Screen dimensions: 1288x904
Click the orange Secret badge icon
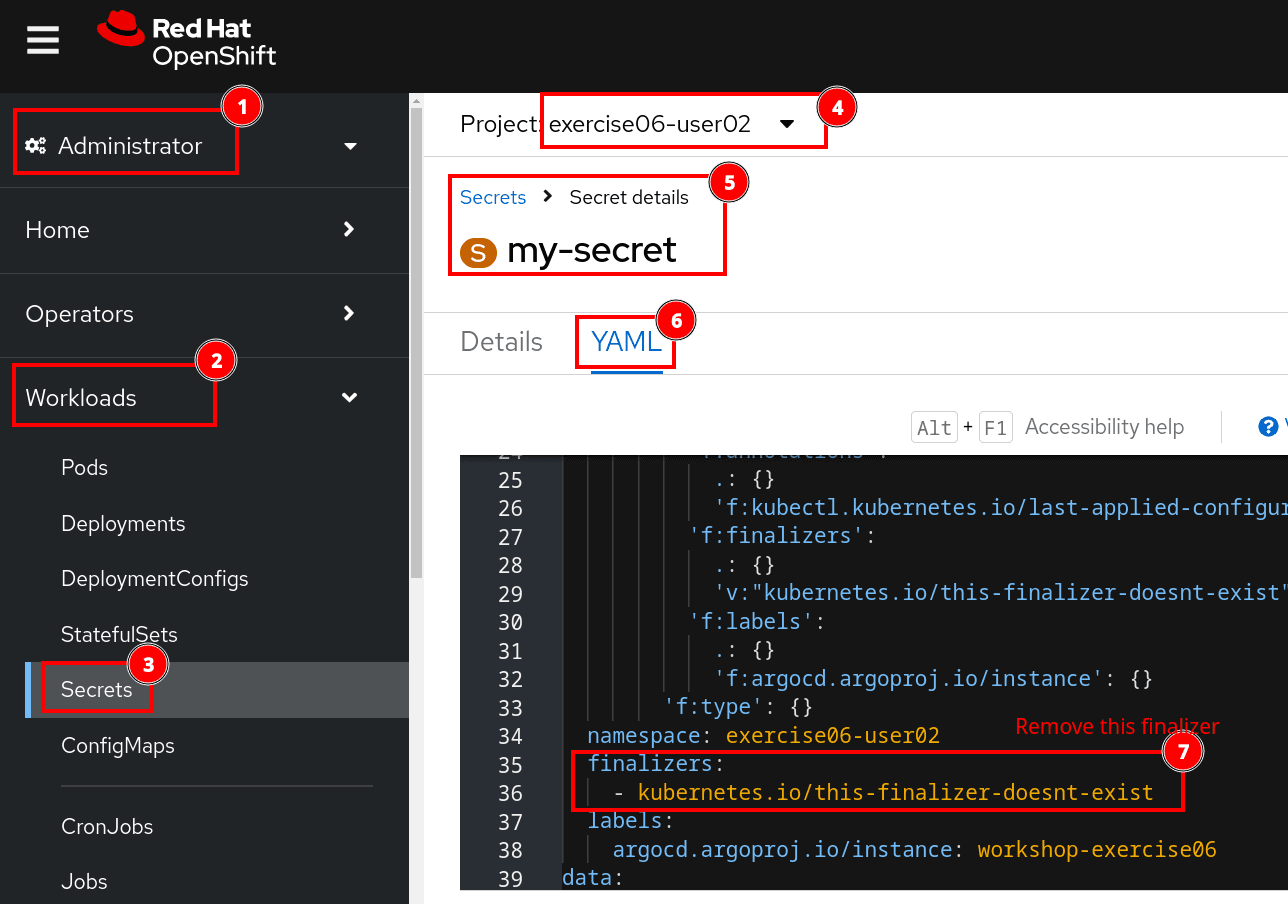pyautogui.click(x=478, y=253)
